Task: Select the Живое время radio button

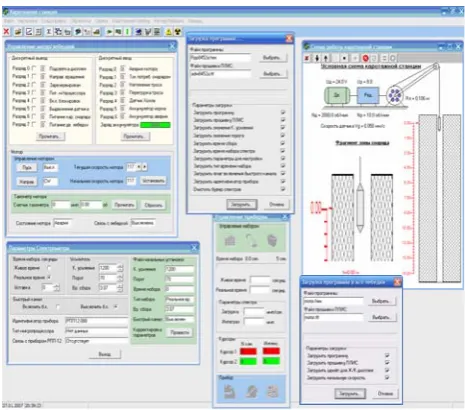Action: coord(49,268)
